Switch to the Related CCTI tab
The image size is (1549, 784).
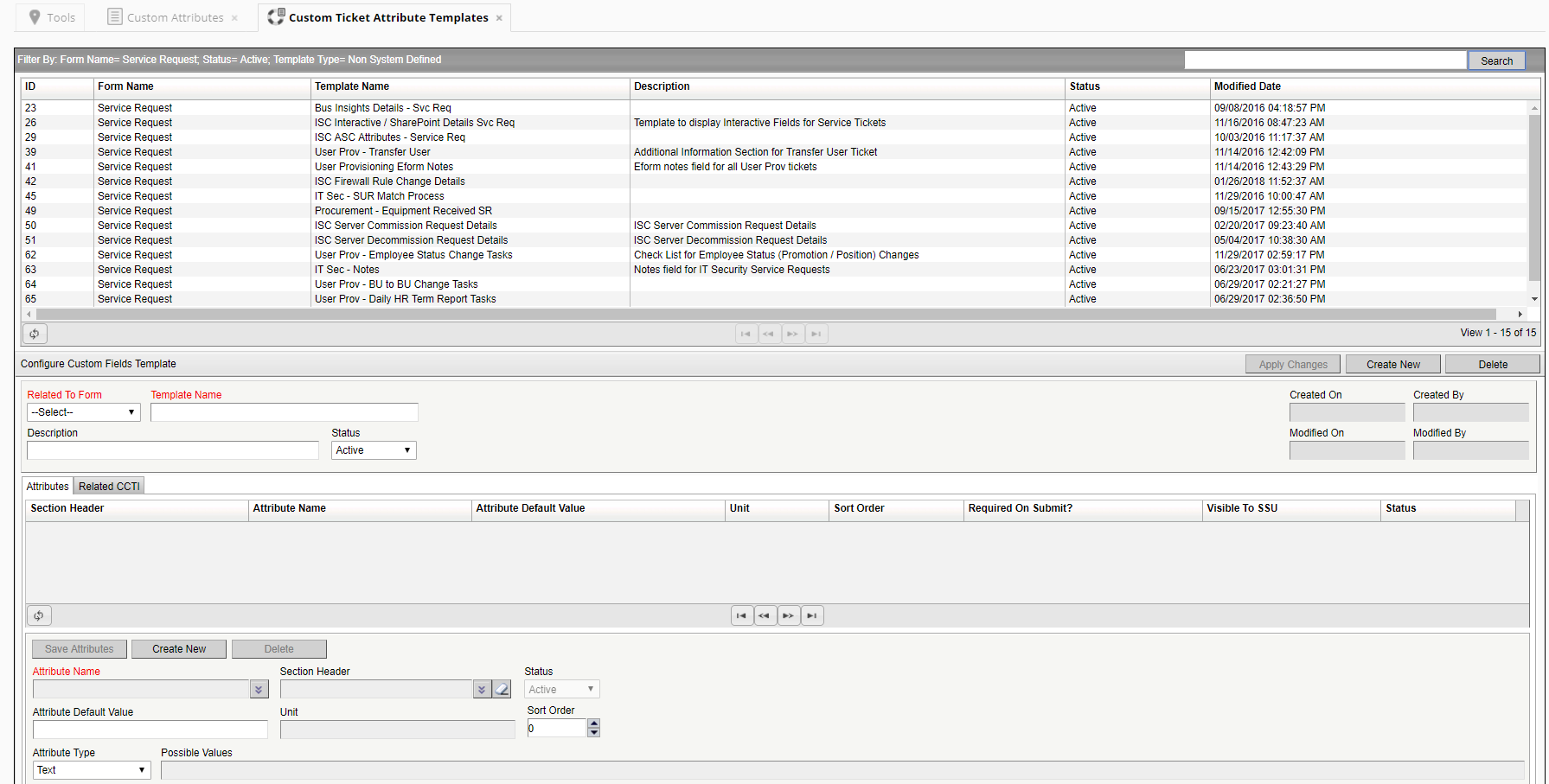coord(108,485)
